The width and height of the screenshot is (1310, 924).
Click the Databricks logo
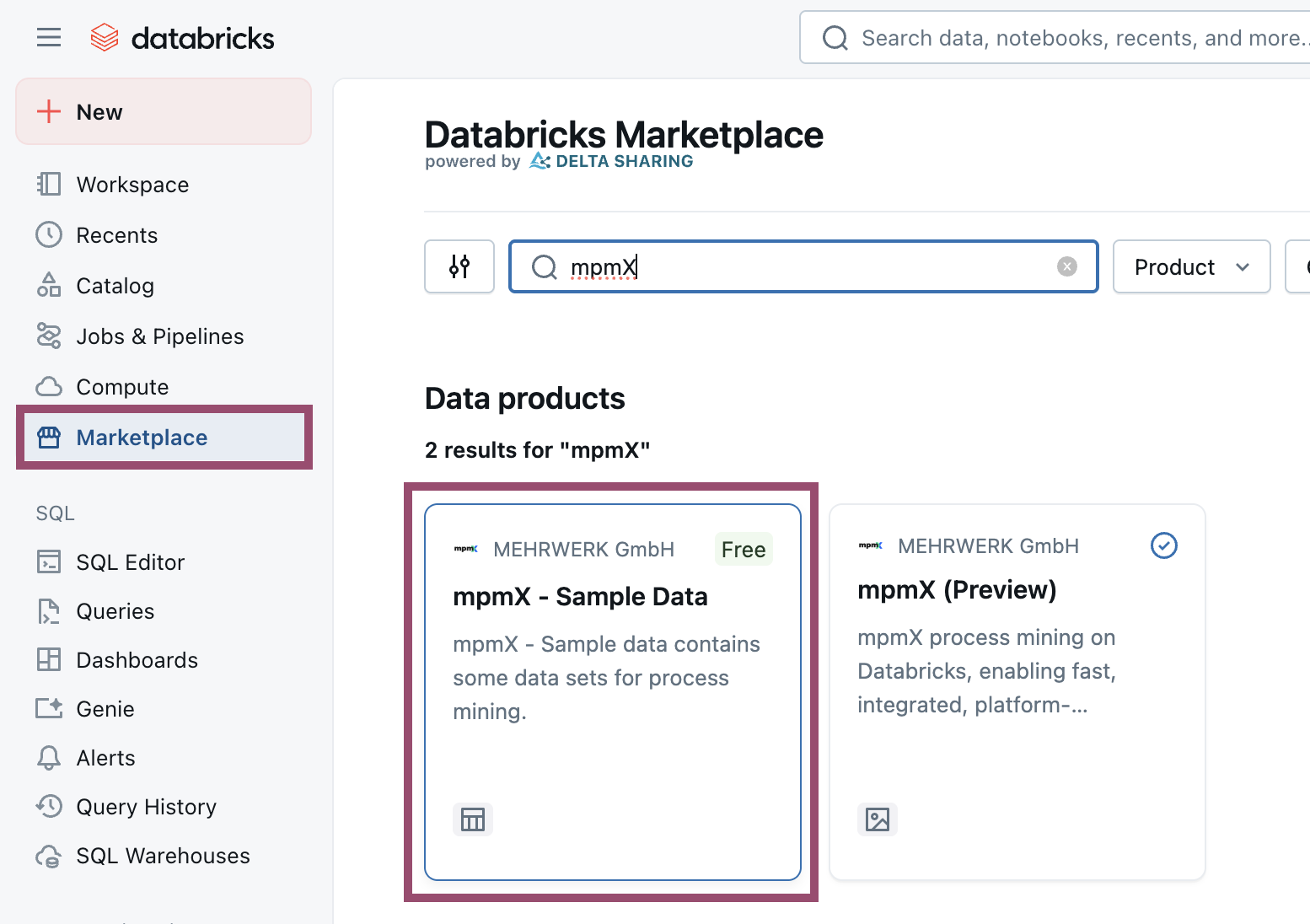point(182,38)
